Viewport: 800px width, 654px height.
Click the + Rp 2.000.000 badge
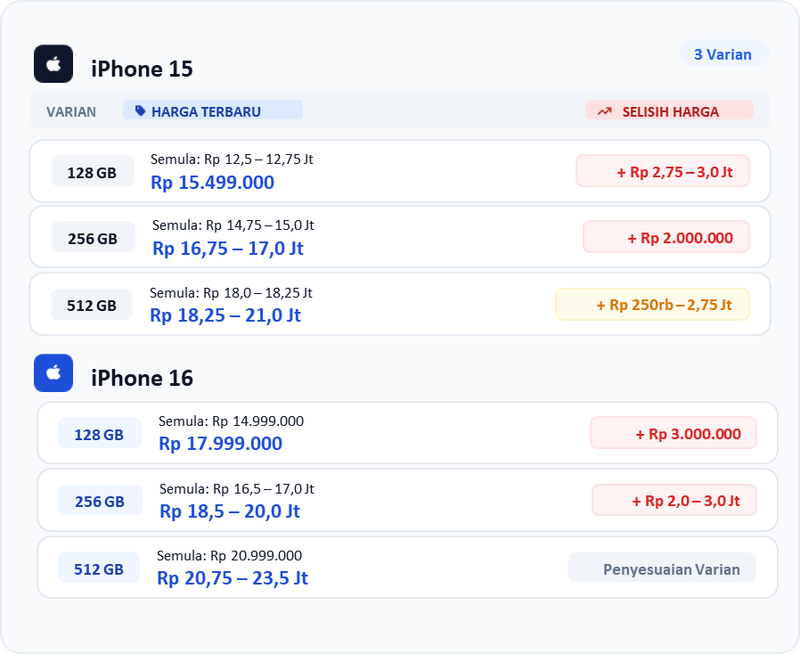tap(666, 237)
